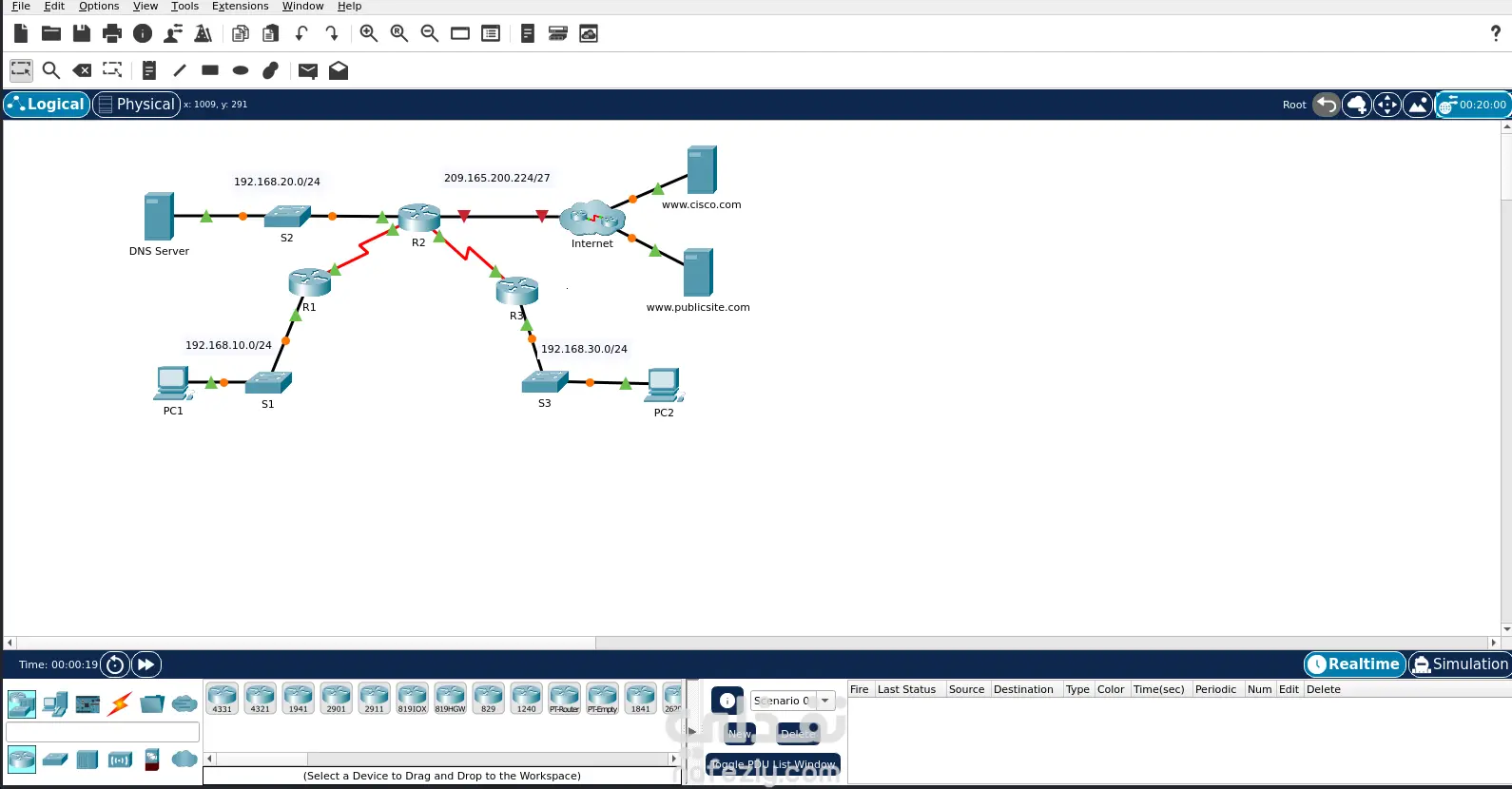Open the Edit menu
The height and width of the screenshot is (789, 1512).
pos(54,6)
